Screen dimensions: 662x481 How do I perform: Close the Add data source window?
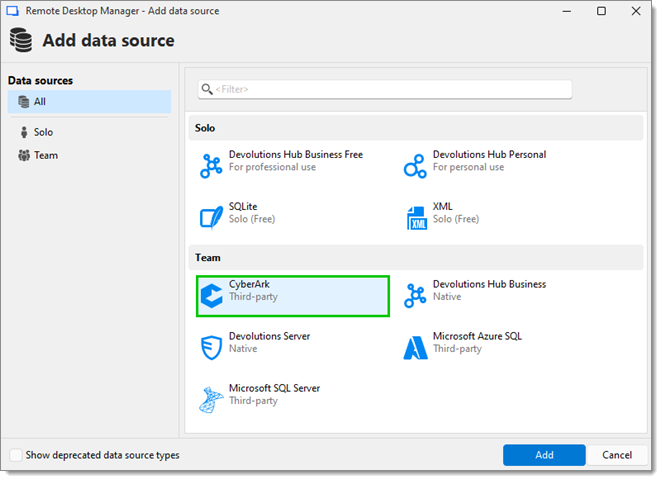click(636, 11)
